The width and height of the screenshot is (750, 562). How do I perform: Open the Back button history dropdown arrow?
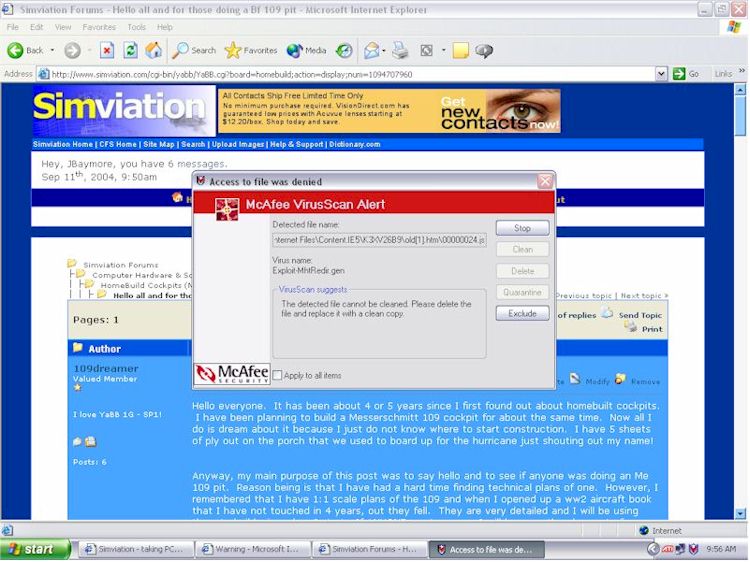pyautogui.click(x=51, y=50)
